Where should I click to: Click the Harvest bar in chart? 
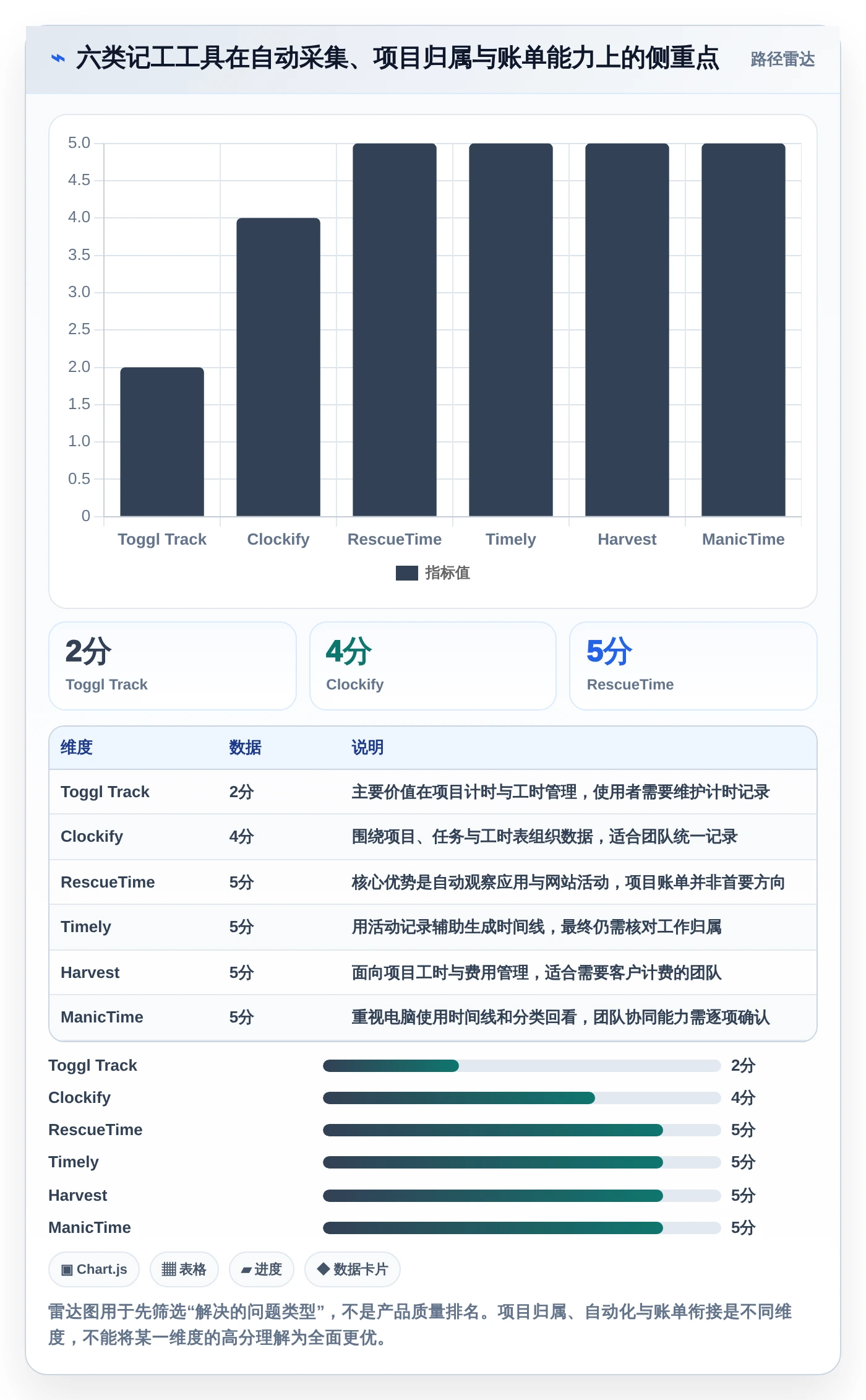(x=627, y=330)
